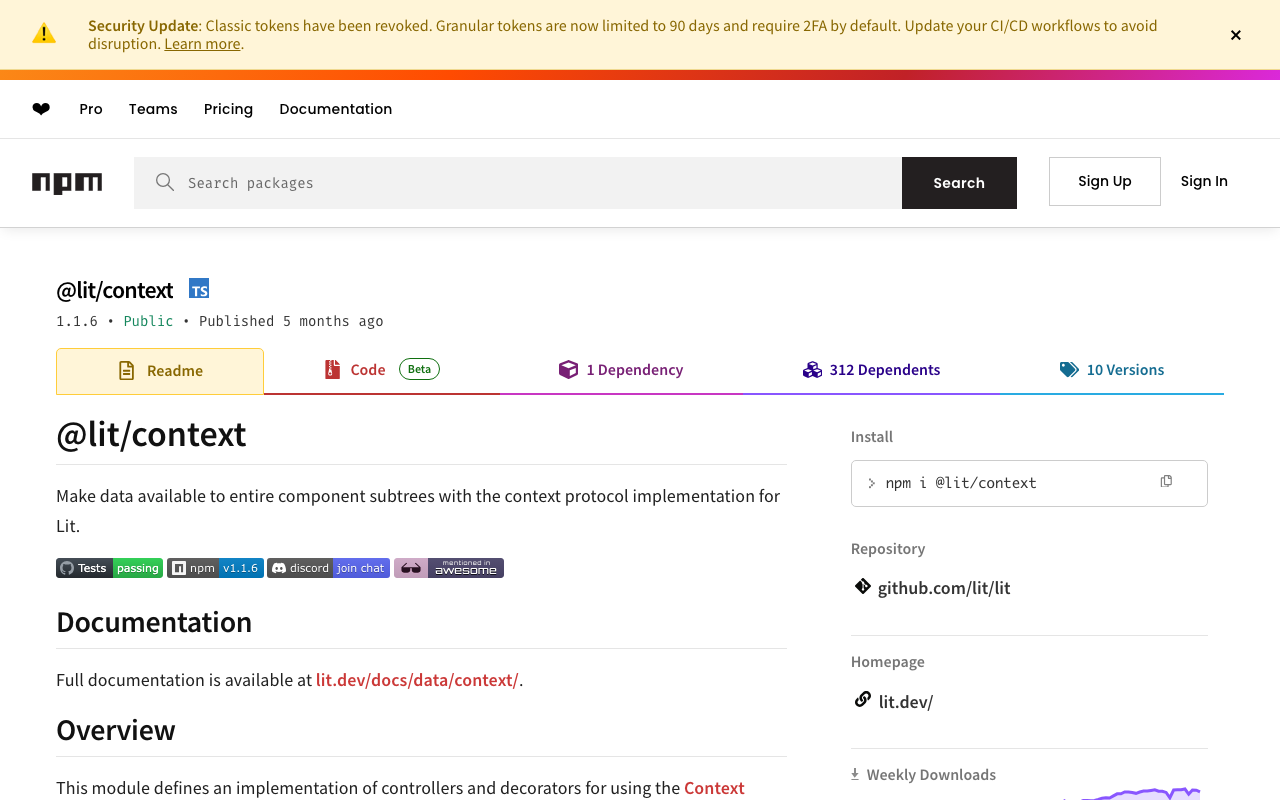The width and height of the screenshot is (1280, 800).
Task: Copy the npm install command
Action: 1166,482
